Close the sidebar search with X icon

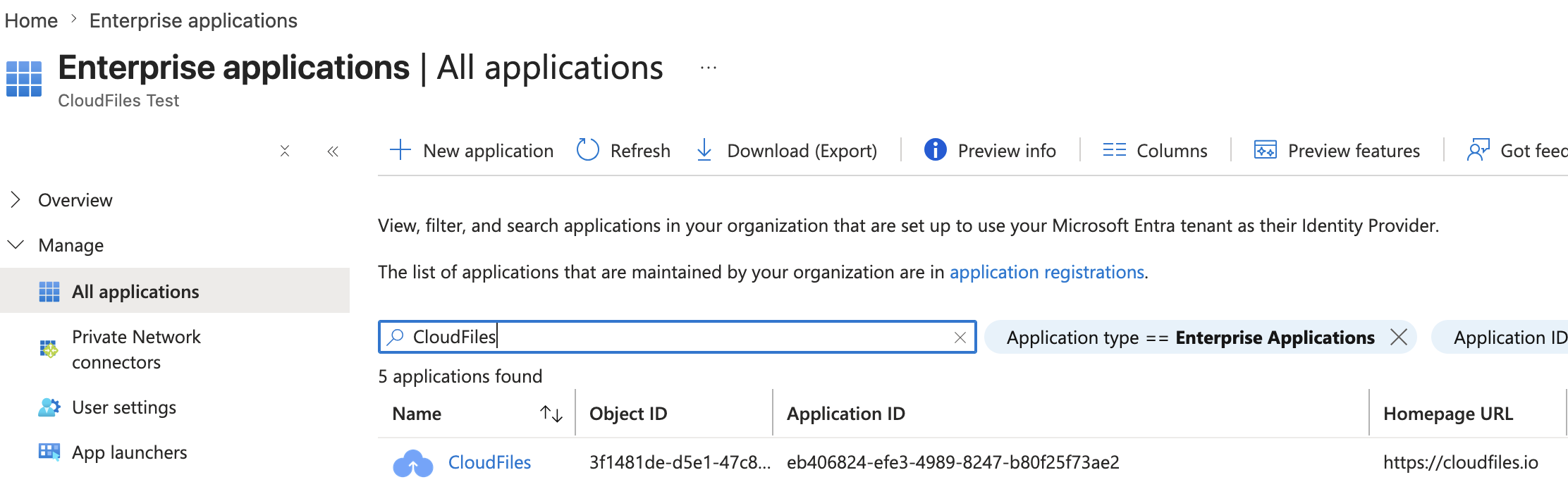(285, 151)
